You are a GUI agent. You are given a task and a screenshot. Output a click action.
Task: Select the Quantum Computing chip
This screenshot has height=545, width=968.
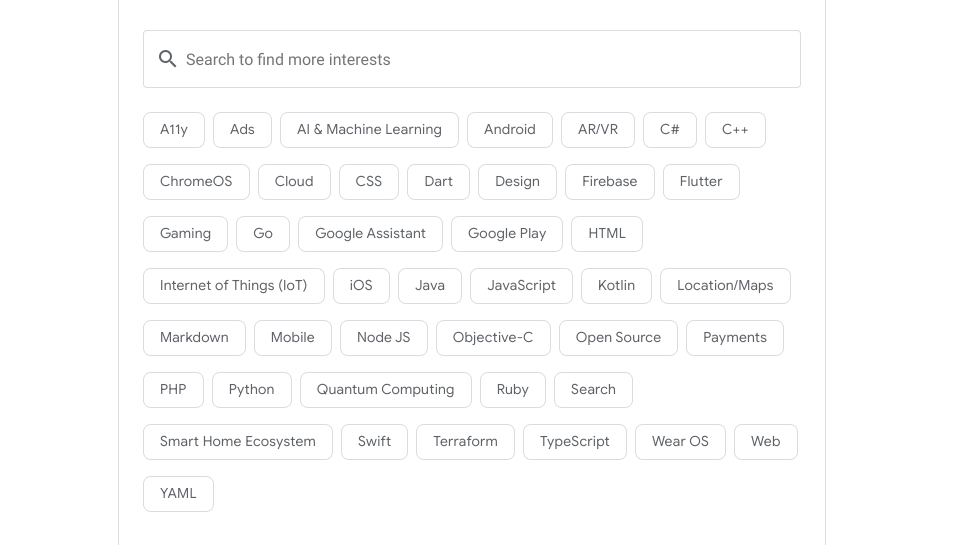pos(385,390)
